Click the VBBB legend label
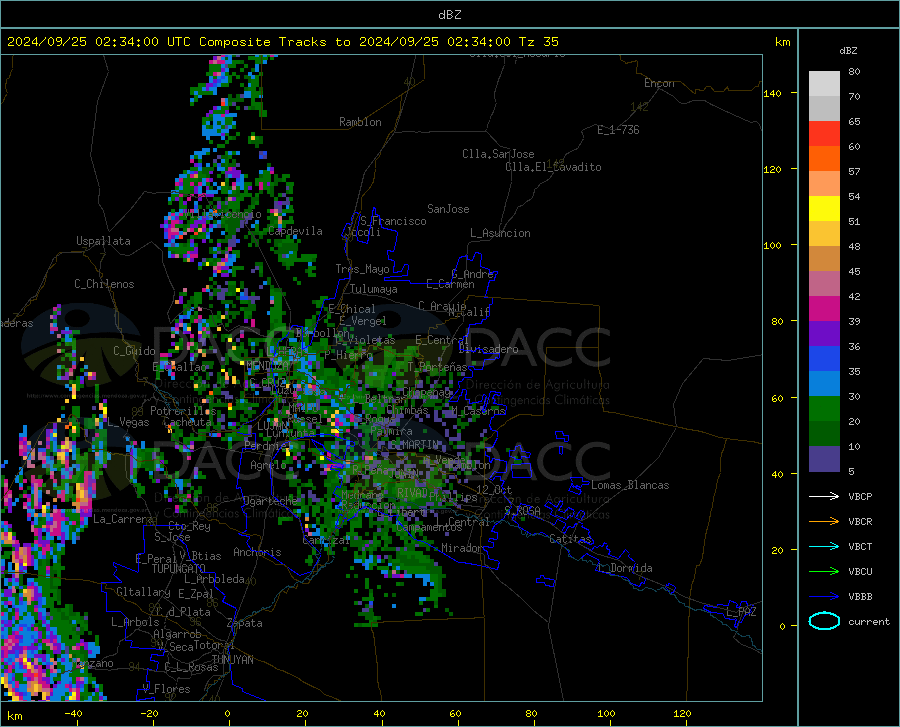The height and width of the screenshot is (727, 900). 860,597
